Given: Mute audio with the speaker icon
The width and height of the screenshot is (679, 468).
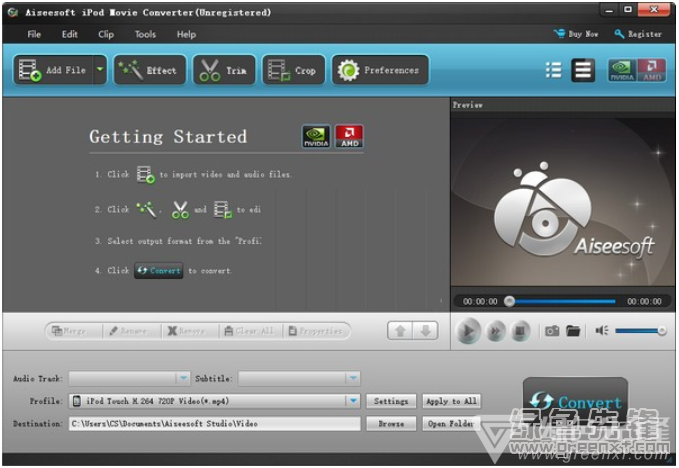Looking at the screenshot, I should (x=602, y=331).
